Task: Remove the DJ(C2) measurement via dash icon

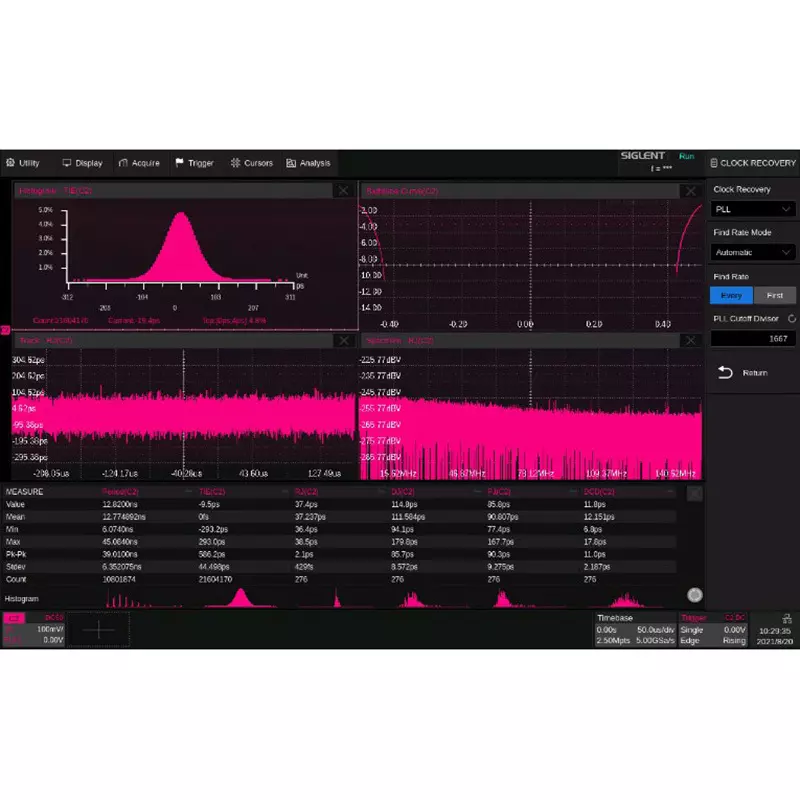Action: pyautogui.click(x=477, y=491)
